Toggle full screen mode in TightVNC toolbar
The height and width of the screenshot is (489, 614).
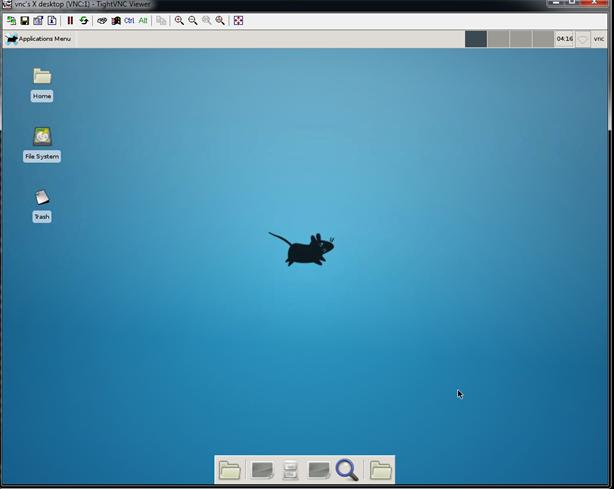(x=238, y=20)
